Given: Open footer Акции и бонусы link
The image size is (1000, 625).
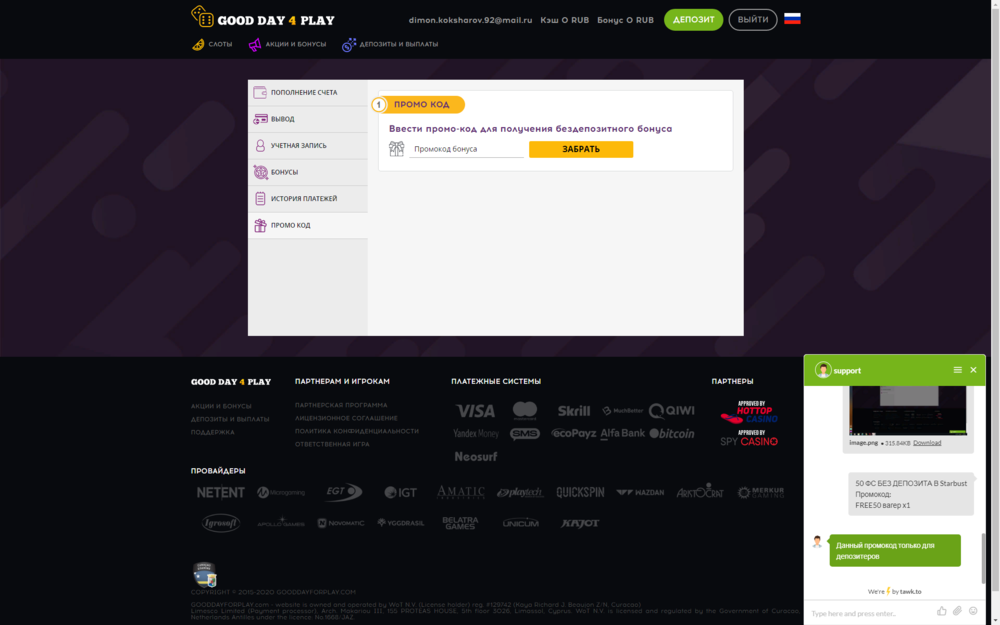Looking at the screenshot, I should (x=221, y=406).
